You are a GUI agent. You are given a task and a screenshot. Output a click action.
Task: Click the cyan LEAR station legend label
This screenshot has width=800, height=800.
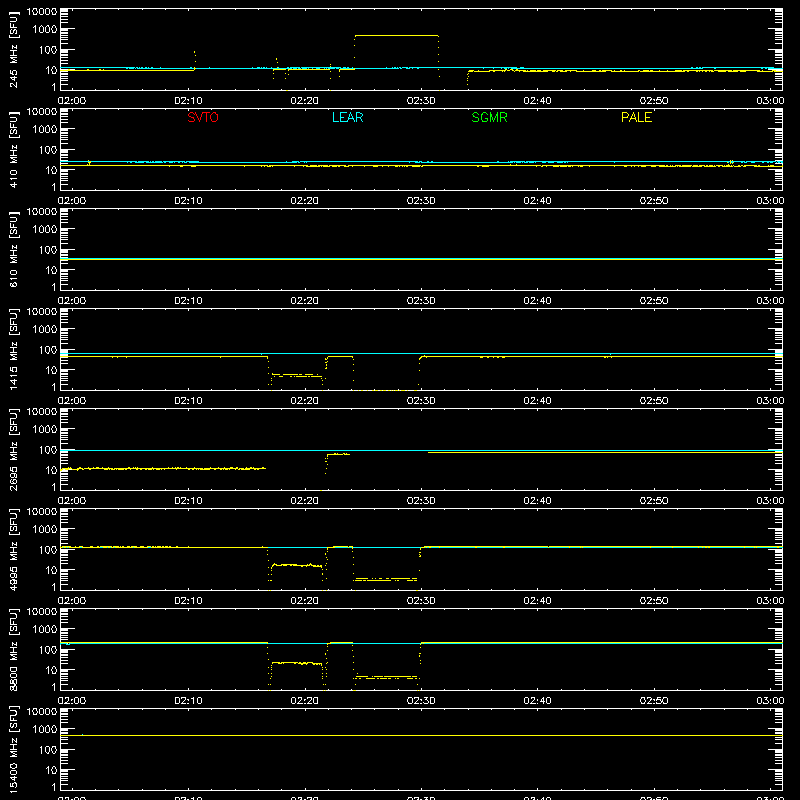pos(347,117)
